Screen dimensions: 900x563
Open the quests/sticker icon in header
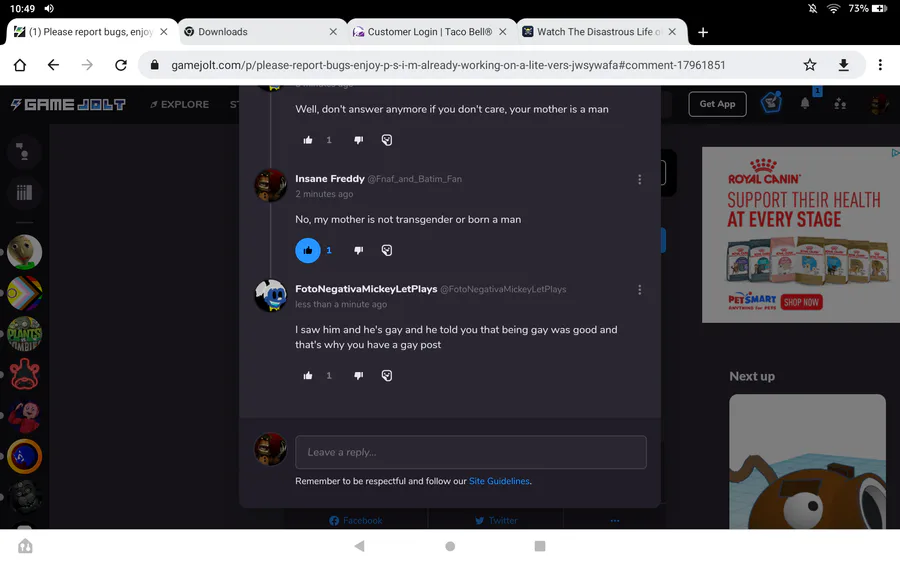[771, 102]
